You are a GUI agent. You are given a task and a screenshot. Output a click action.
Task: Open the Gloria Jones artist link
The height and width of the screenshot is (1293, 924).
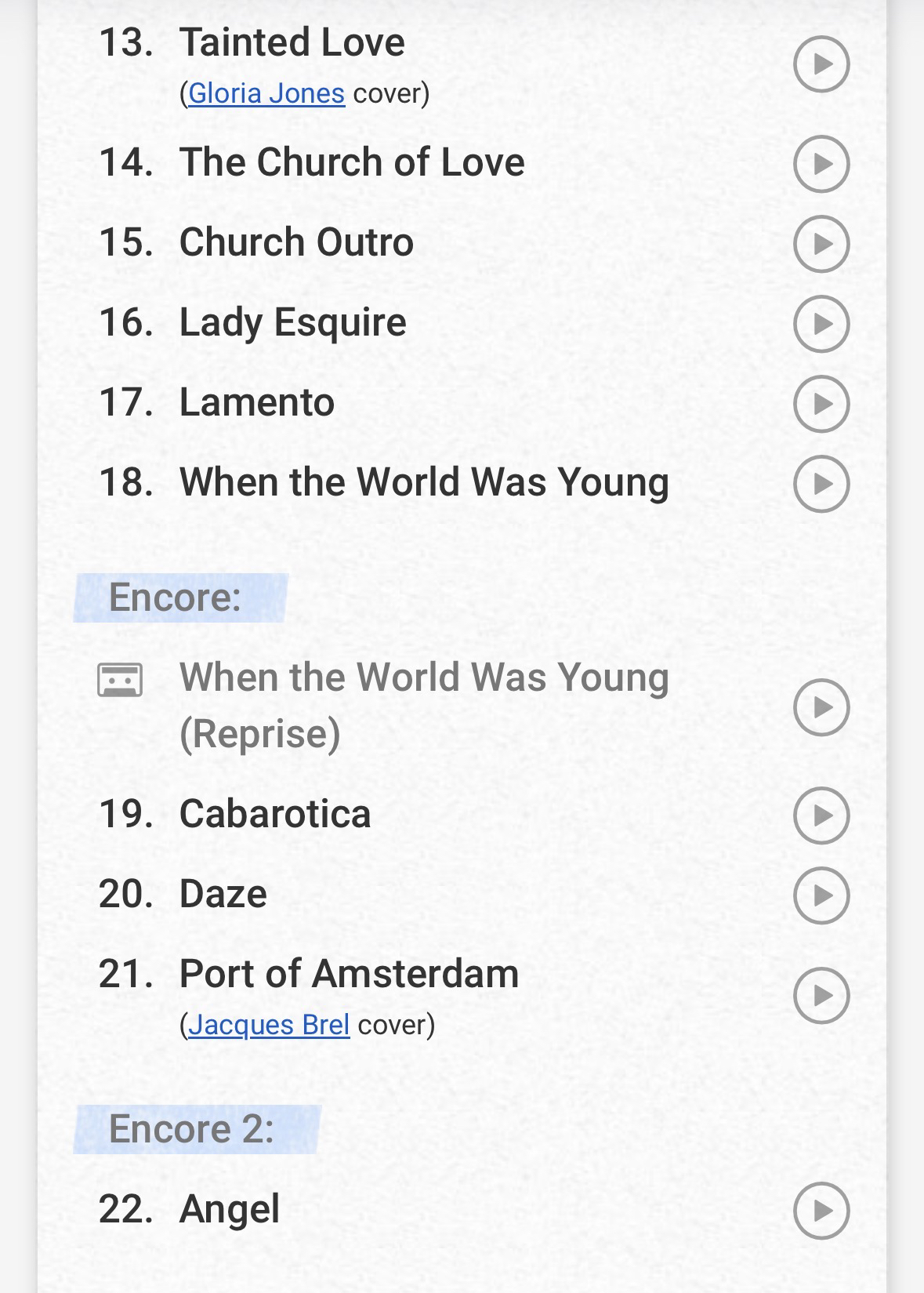[266, 93]
